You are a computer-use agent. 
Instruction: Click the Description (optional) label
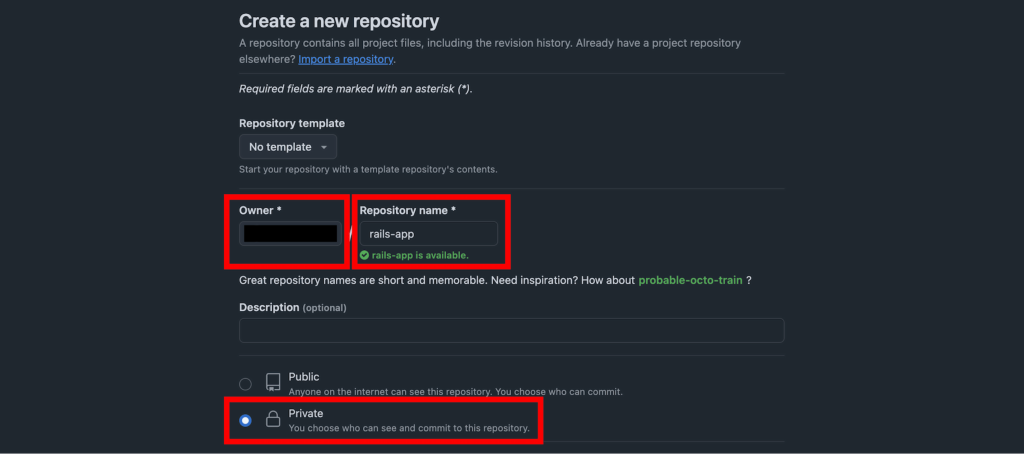(292, 307)
